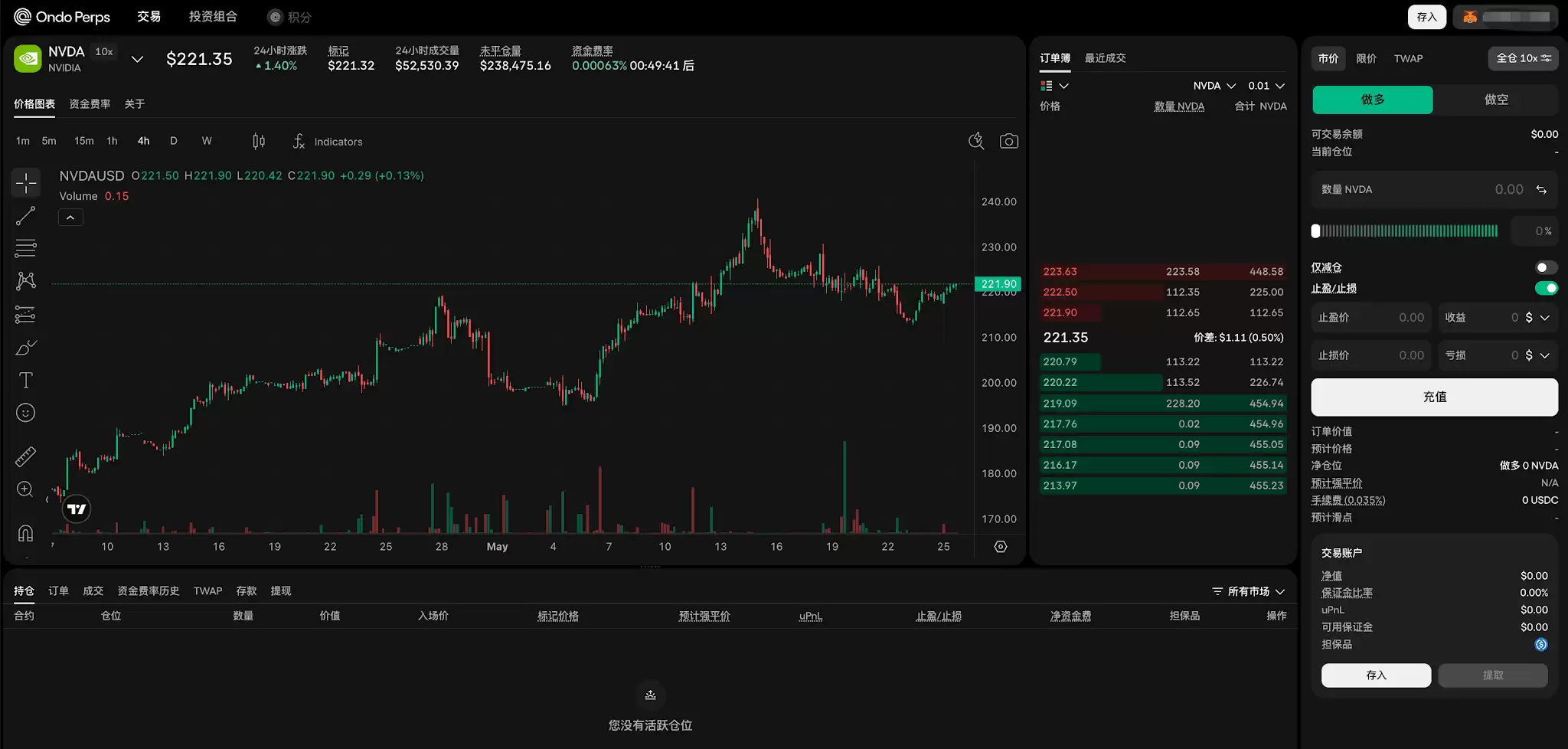Expand the NVDA market selector chevron
The height and width of the screenshot is (749, 1568).
137,59
